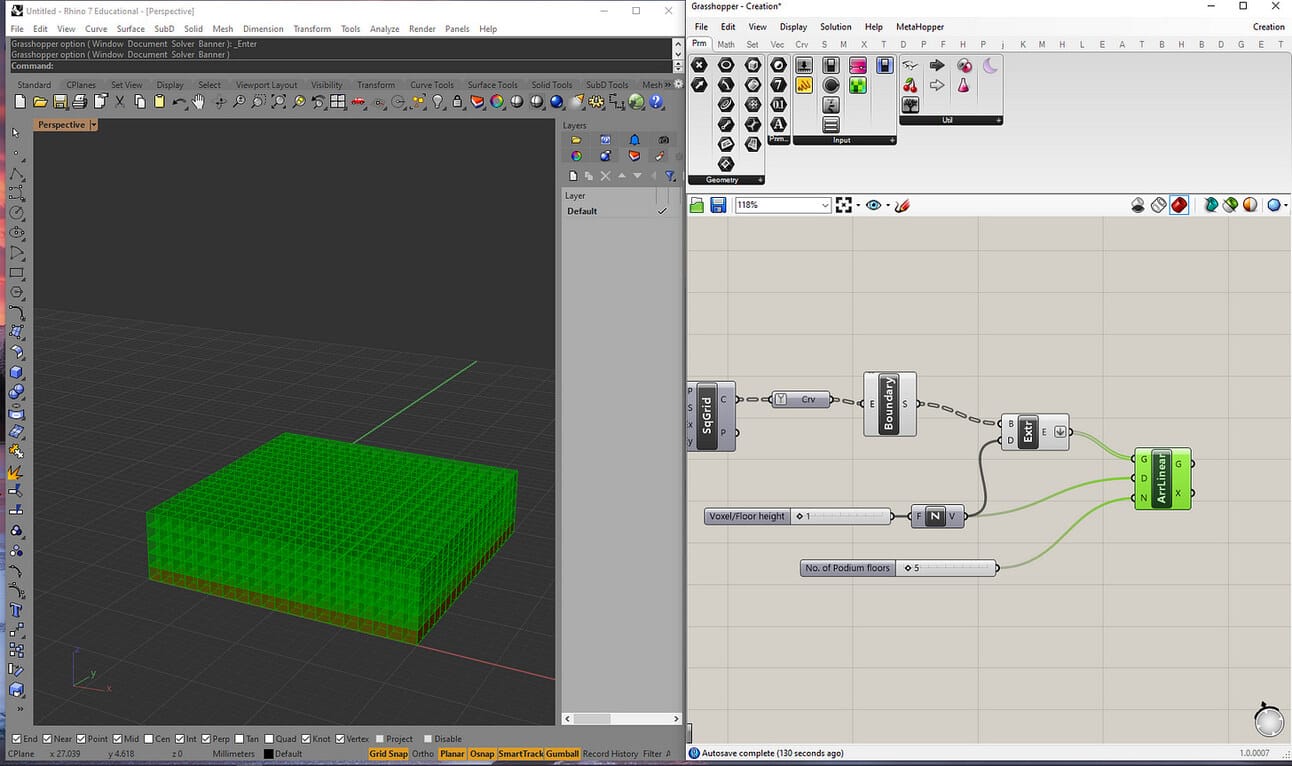
Task: Click the tree icon in the Util panel
Action: pyautogui.click(x=910, y=105)
